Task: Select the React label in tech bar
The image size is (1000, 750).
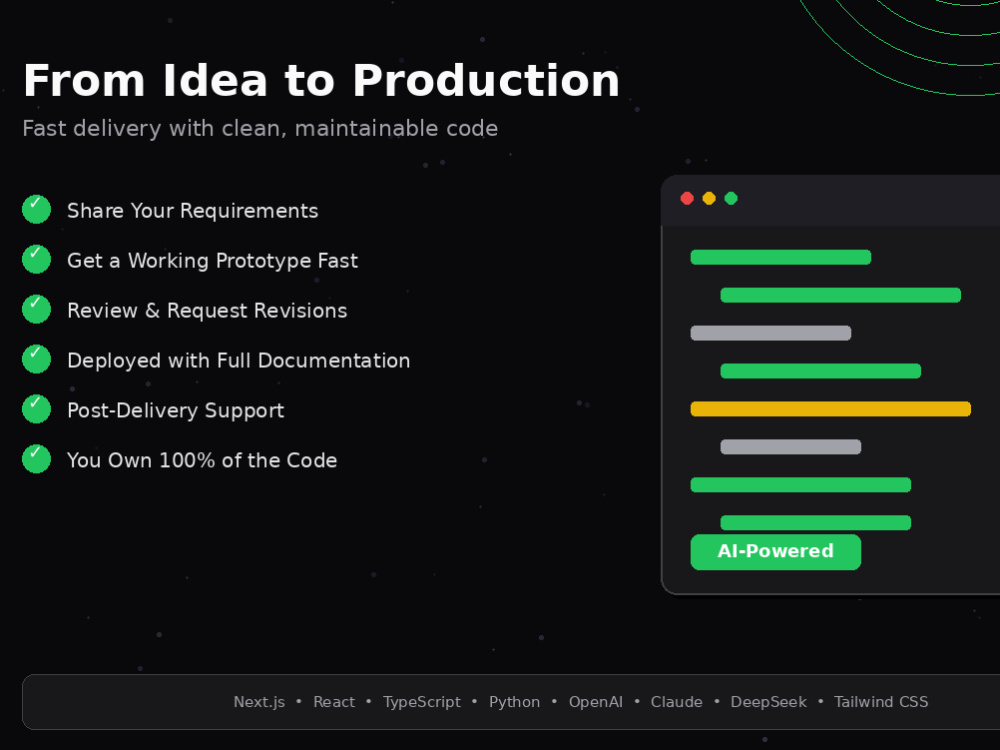Action: click(334, 702)
